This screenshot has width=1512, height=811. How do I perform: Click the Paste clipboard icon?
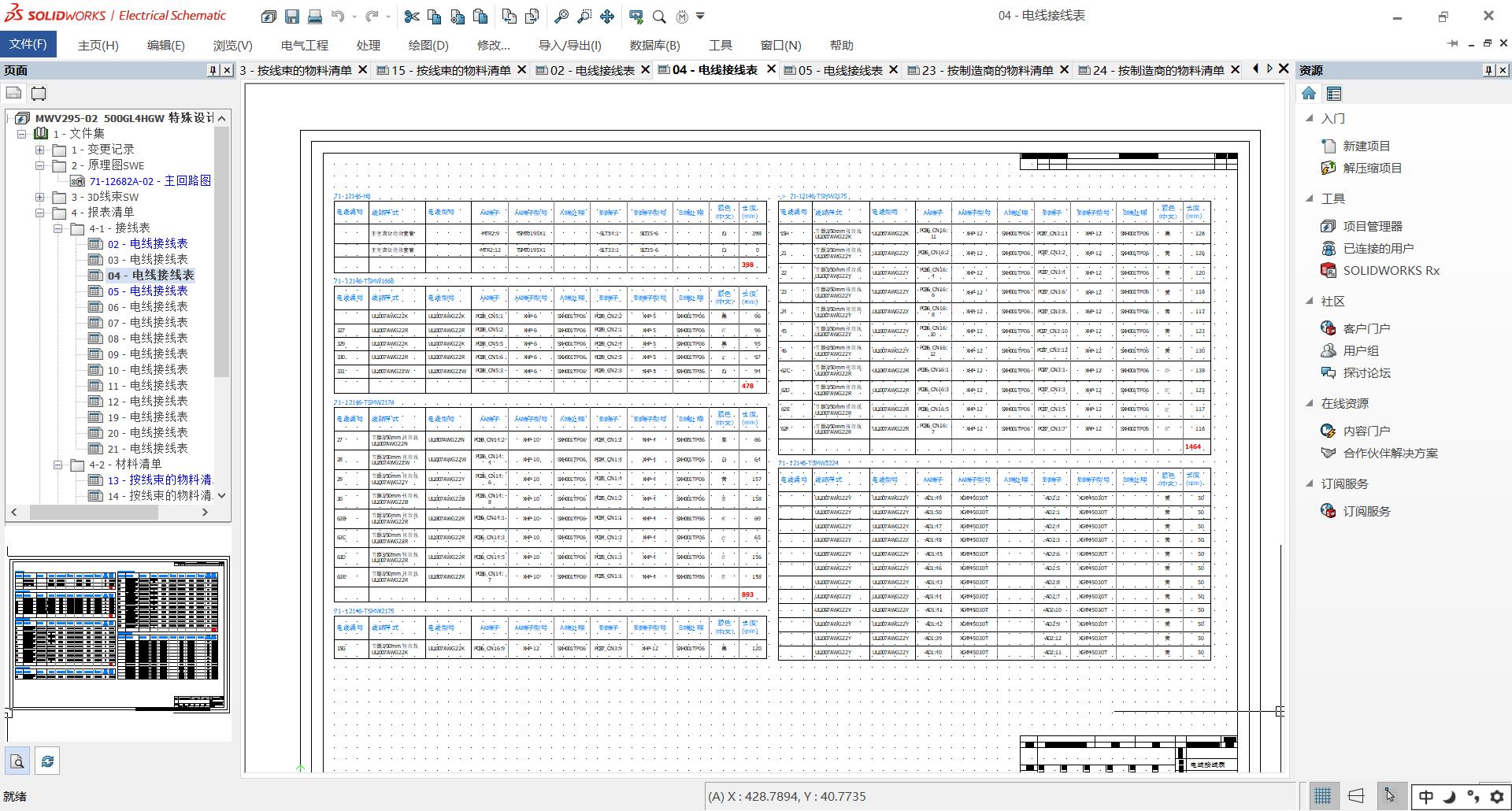click(480, 16)
